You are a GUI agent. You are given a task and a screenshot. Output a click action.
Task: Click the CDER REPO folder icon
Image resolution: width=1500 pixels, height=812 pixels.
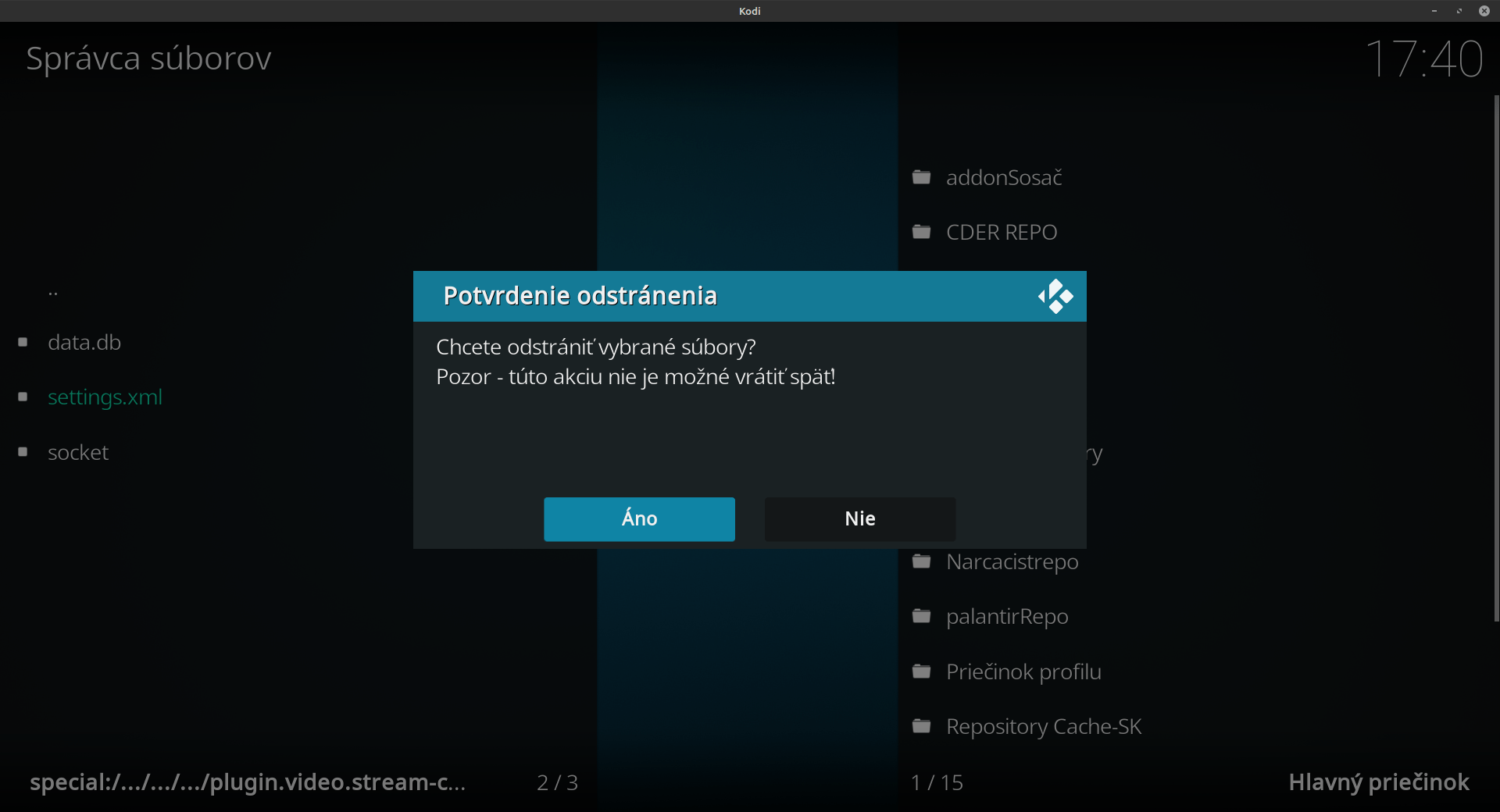pos(922,232)
